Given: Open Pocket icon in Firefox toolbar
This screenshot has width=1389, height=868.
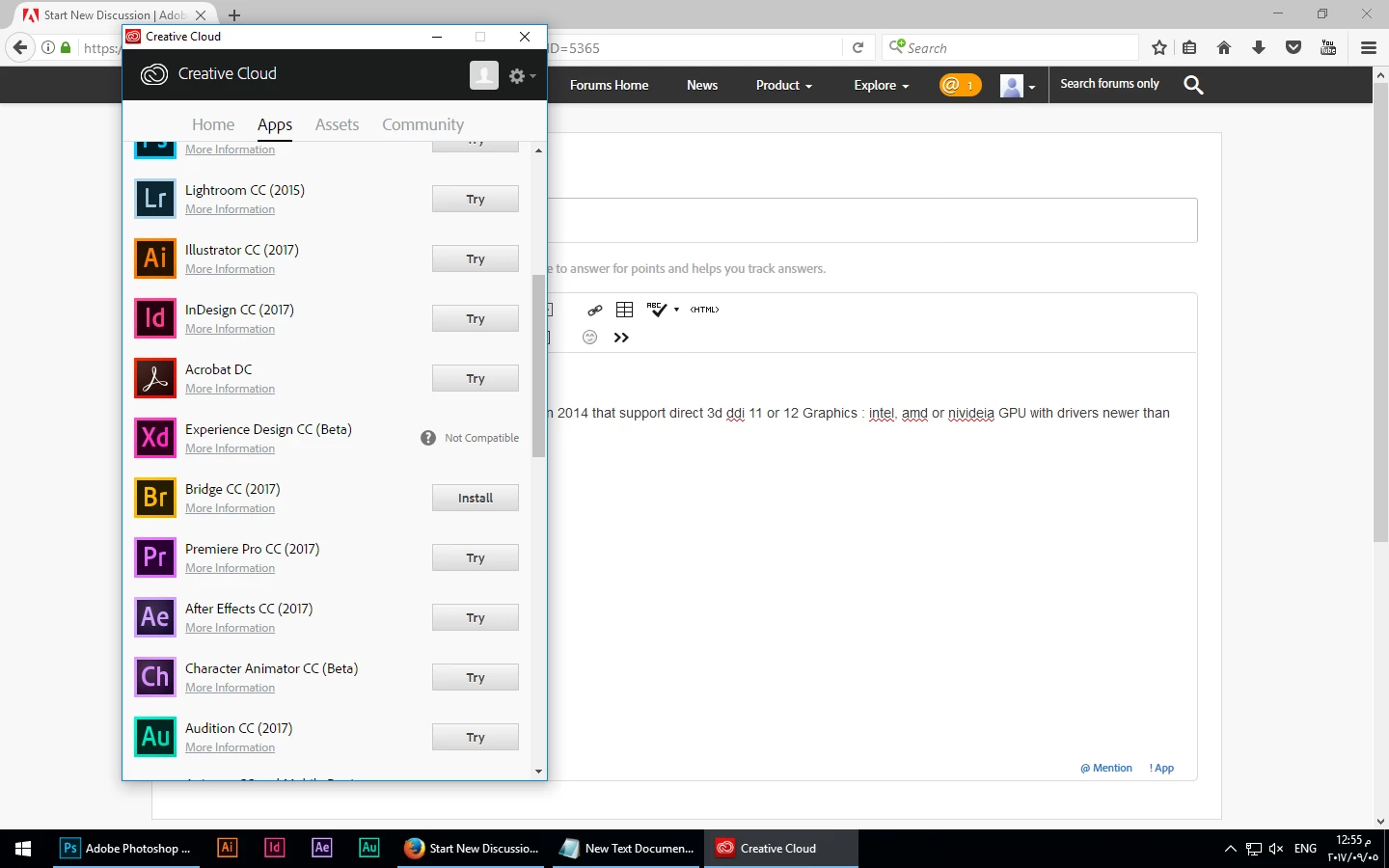Looking at the screenshot, I should tap(1294, 47).
